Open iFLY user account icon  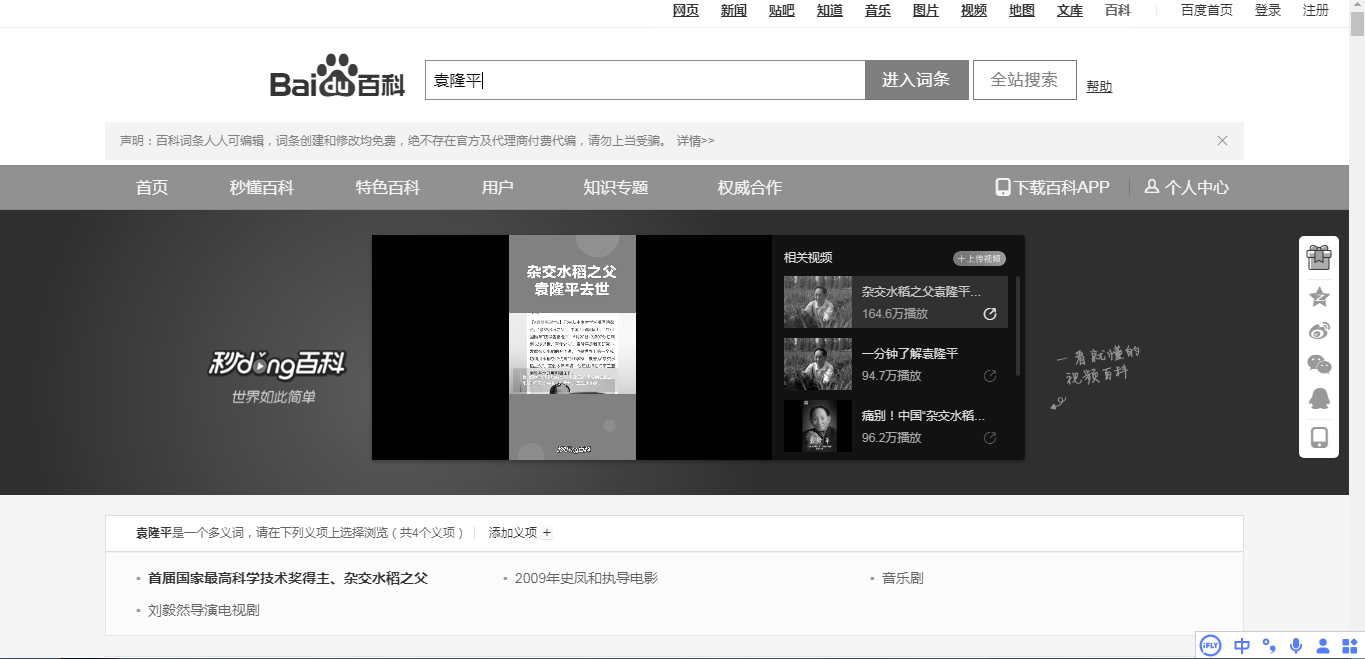[x=1323, y=646]
